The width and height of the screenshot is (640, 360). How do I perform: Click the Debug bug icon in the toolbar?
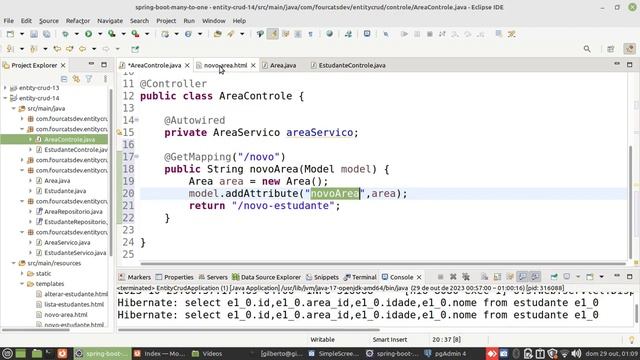click(65, 34)
